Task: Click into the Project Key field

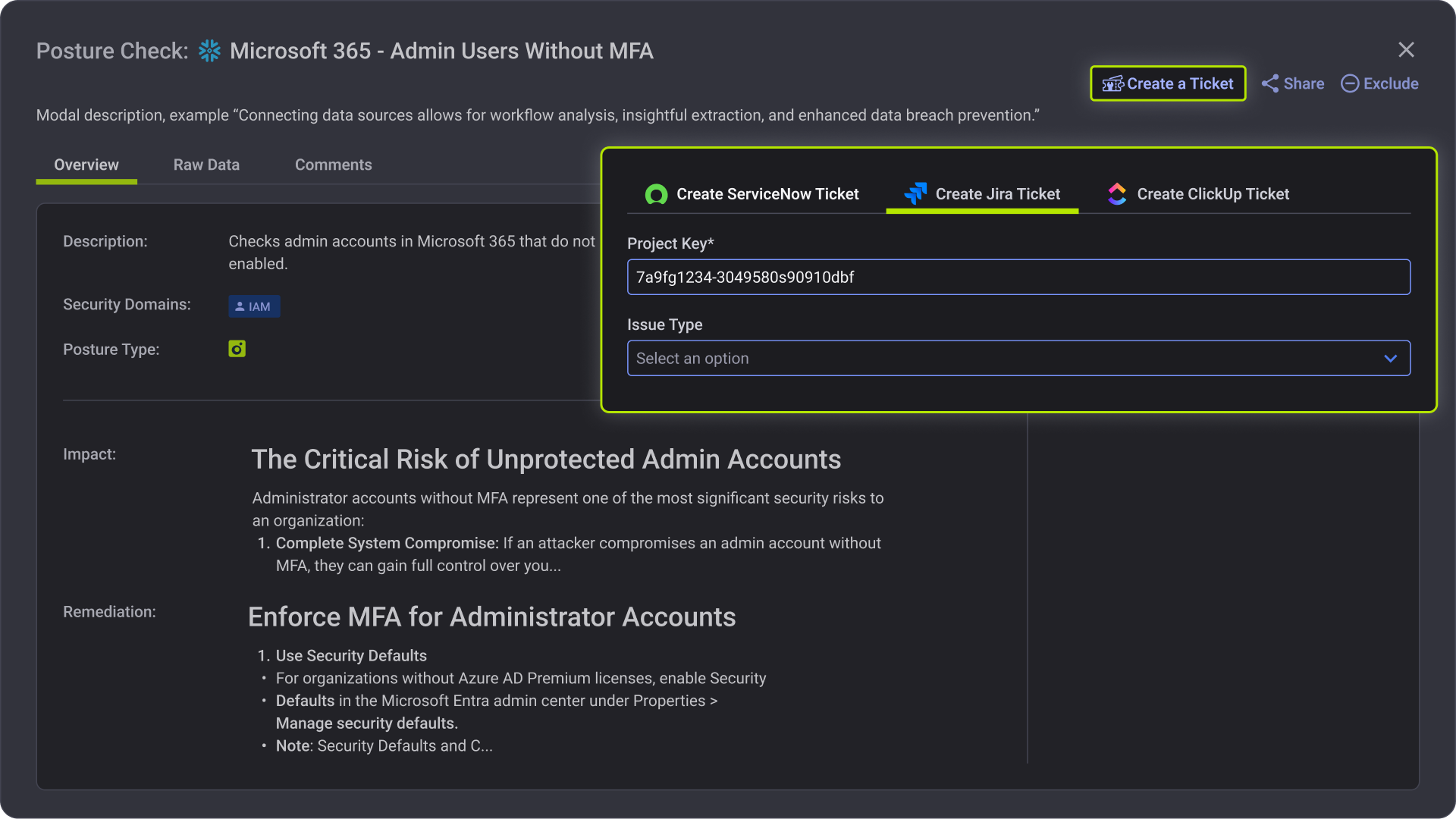Action: click(x=1018, y=277)
